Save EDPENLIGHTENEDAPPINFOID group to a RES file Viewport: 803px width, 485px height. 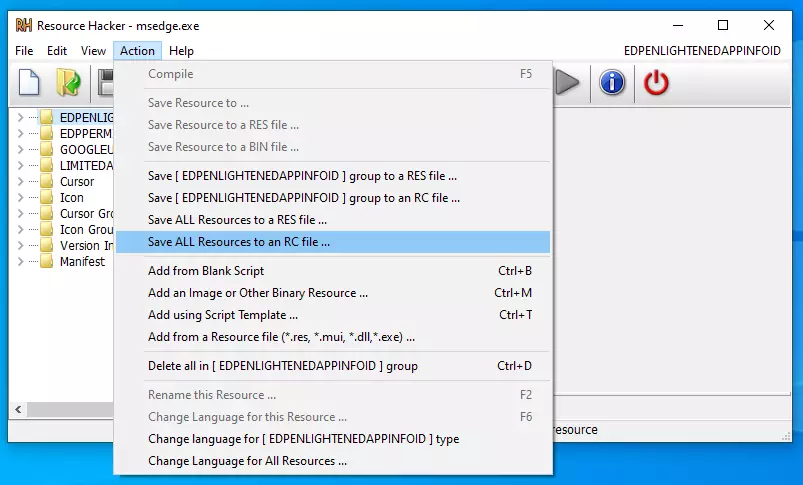(333, 176)
